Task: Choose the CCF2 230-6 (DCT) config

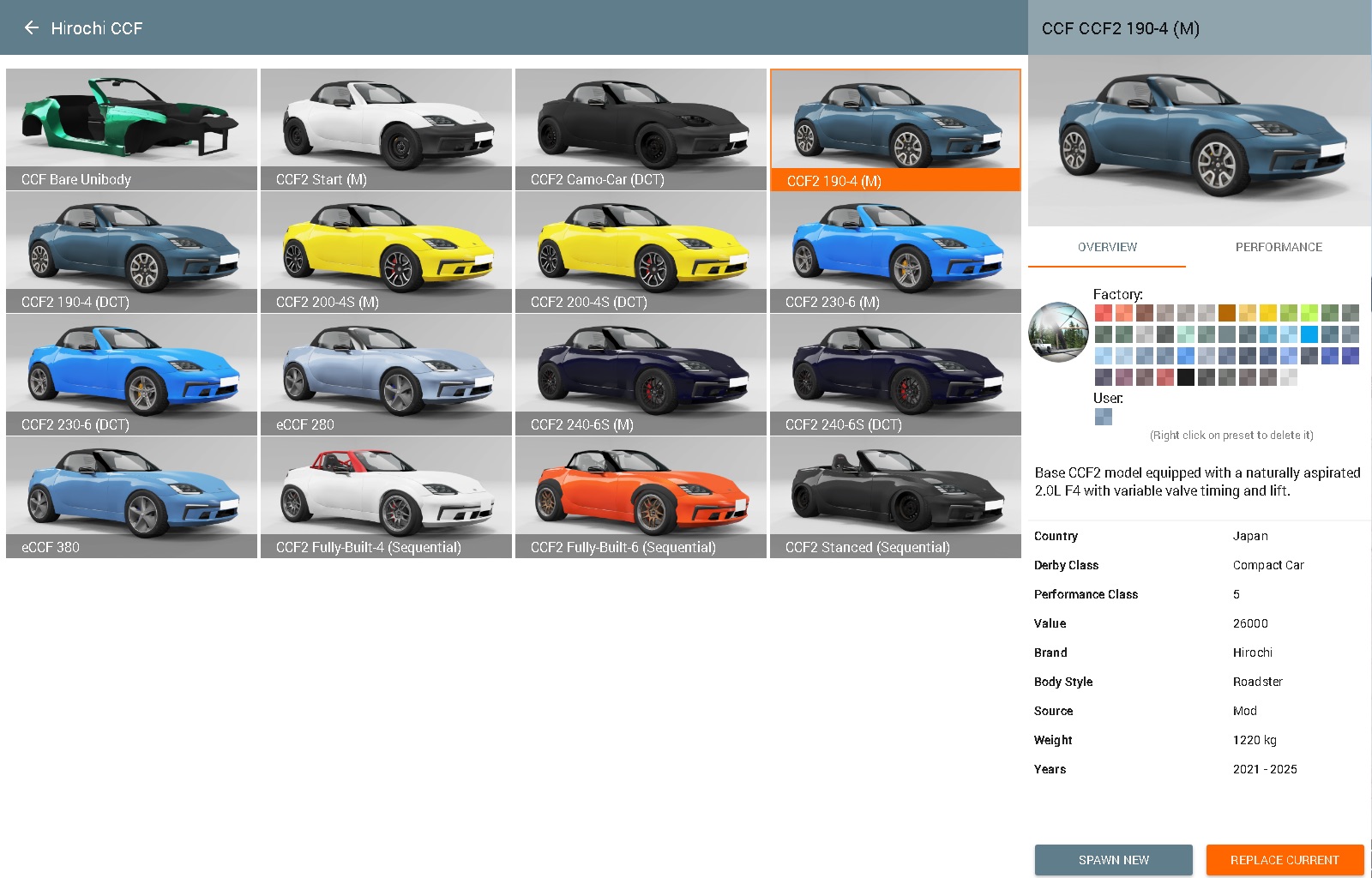Action: tap(131, 375)
